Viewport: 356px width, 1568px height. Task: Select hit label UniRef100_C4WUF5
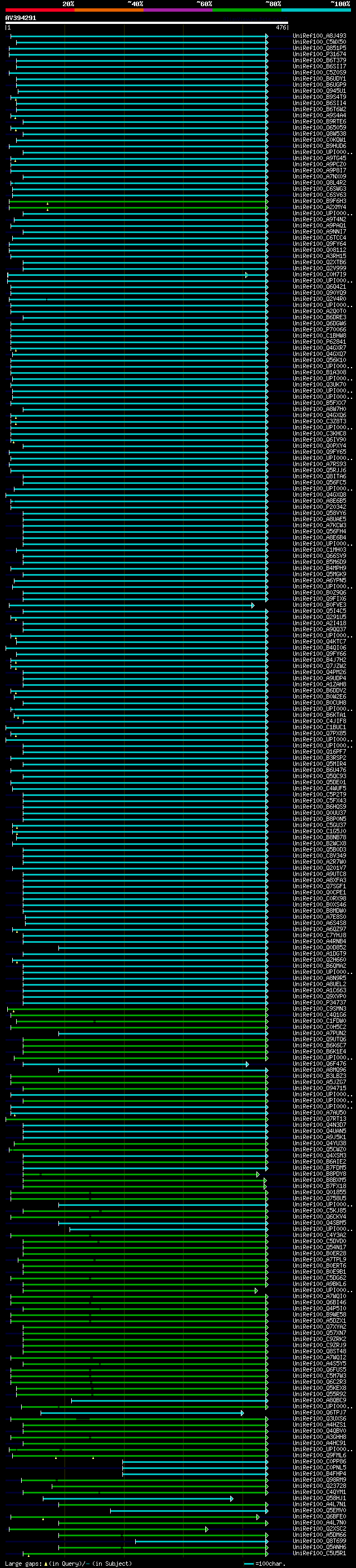coord(319,788)
